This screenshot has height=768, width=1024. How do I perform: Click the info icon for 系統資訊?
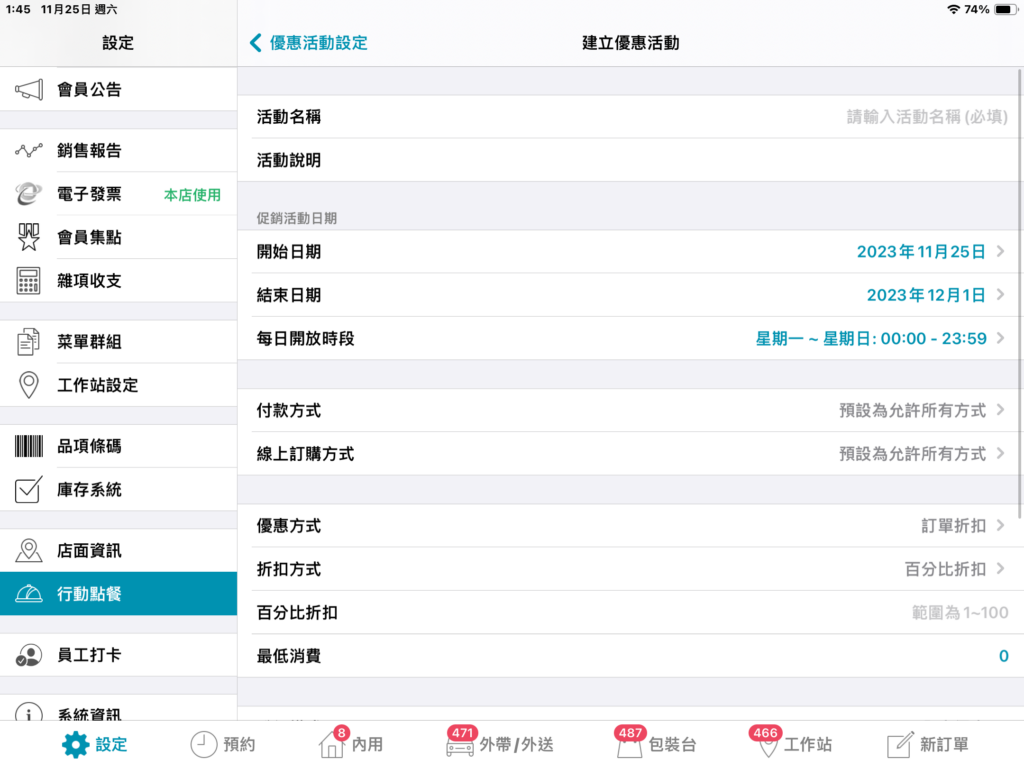click(29, 712)
